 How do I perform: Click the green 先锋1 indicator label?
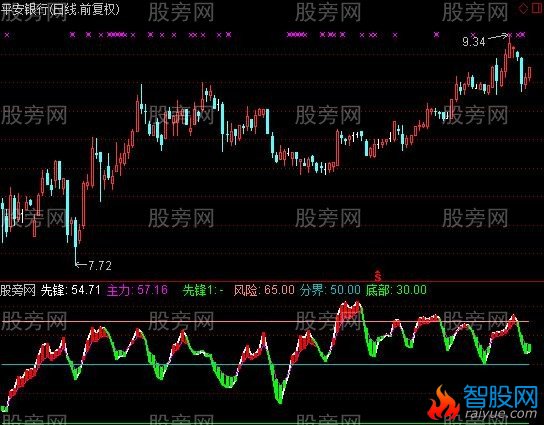point(203,290)
